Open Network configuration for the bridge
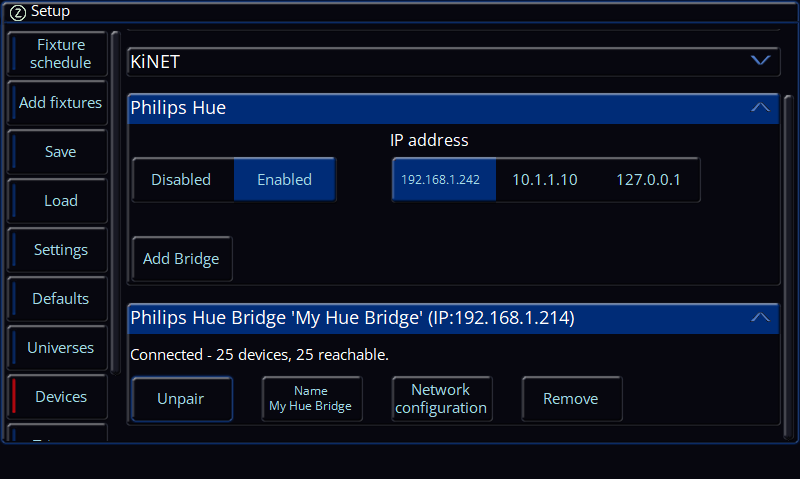Viewport: 800px width, 479px height. (x=442, y=399)
